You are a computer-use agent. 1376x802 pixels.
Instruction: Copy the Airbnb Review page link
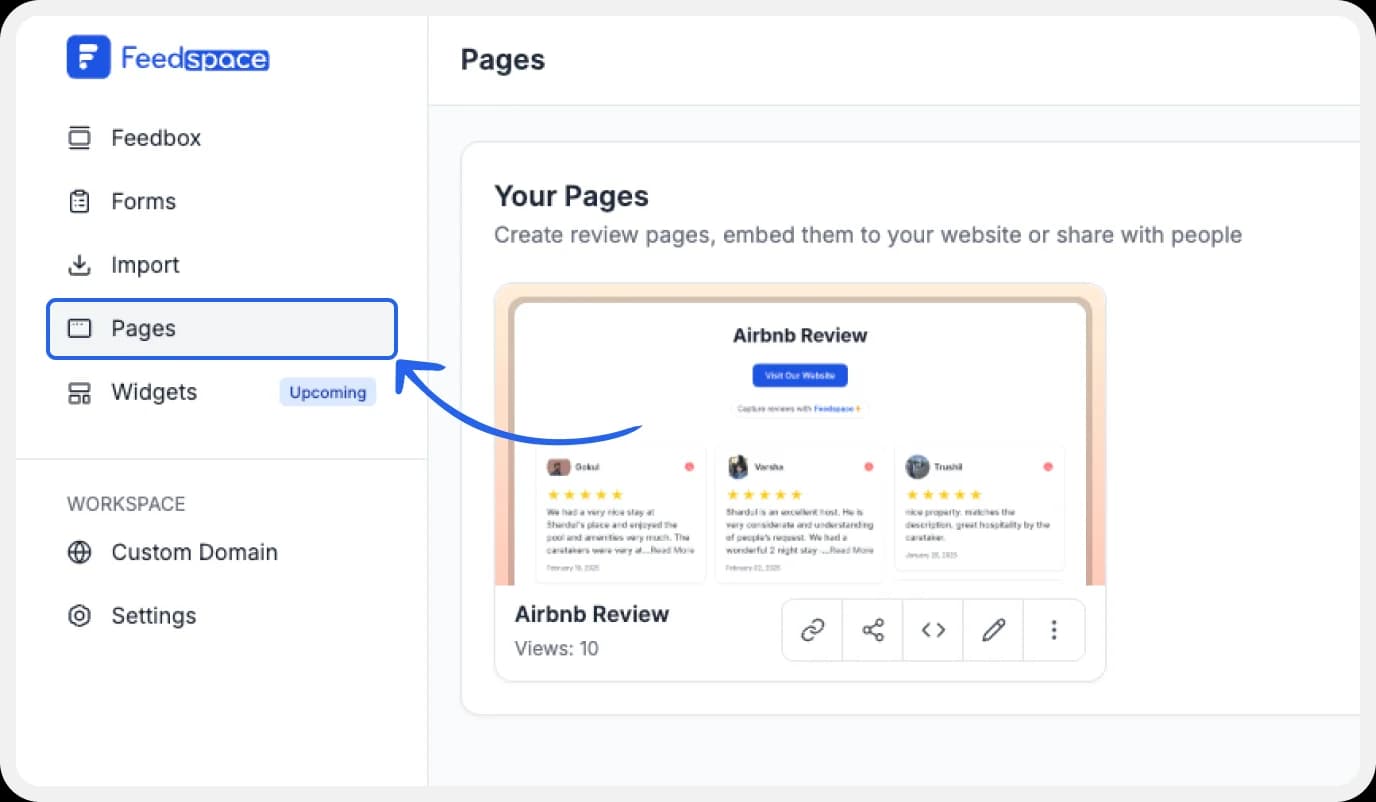(x=813, y=630)
